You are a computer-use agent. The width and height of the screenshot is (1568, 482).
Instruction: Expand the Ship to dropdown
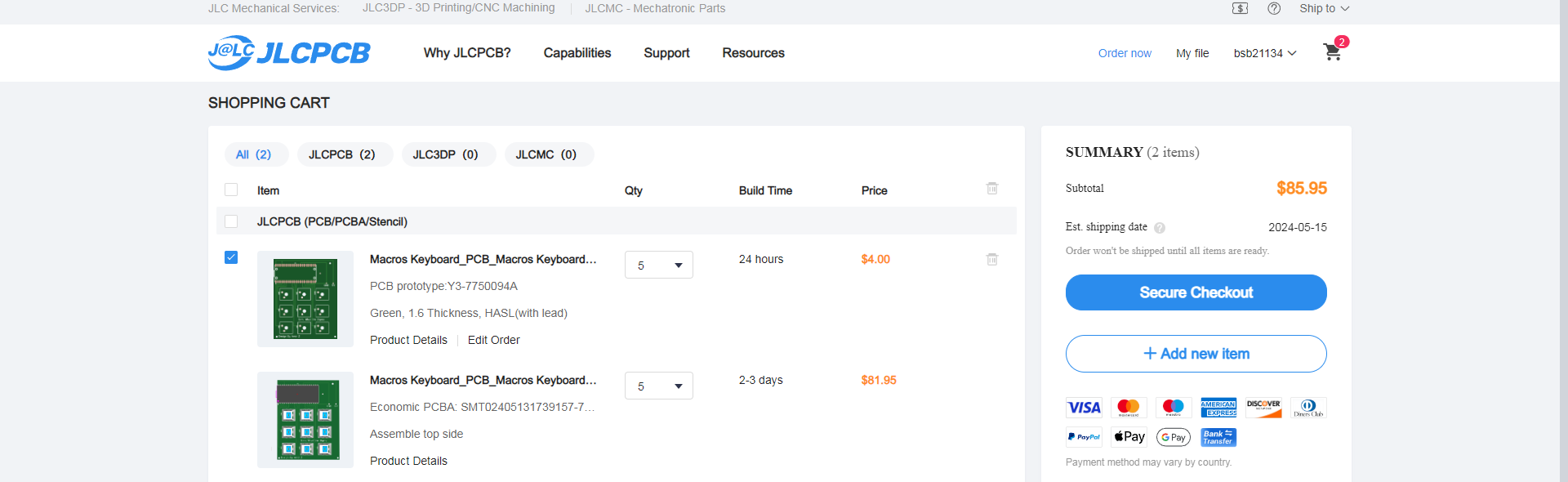tap(1324, 8)
